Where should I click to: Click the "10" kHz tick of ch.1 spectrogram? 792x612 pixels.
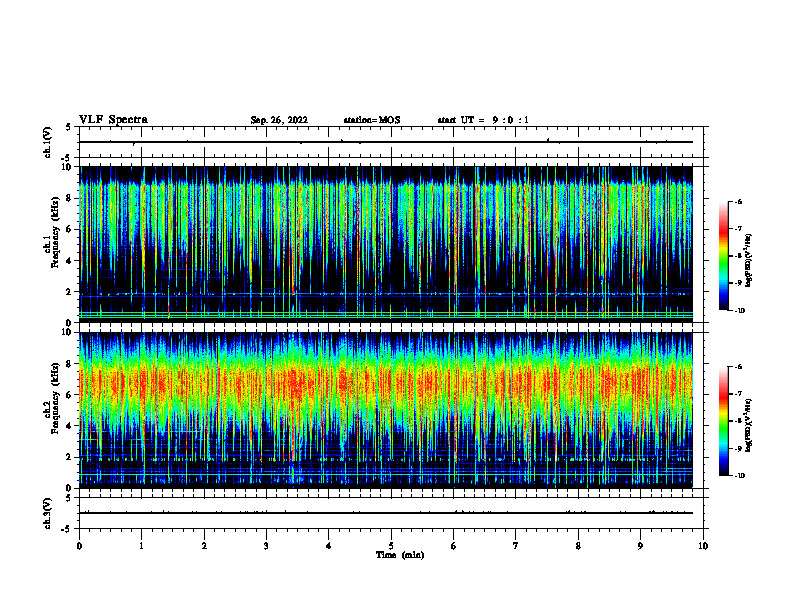tap(68, 167)
